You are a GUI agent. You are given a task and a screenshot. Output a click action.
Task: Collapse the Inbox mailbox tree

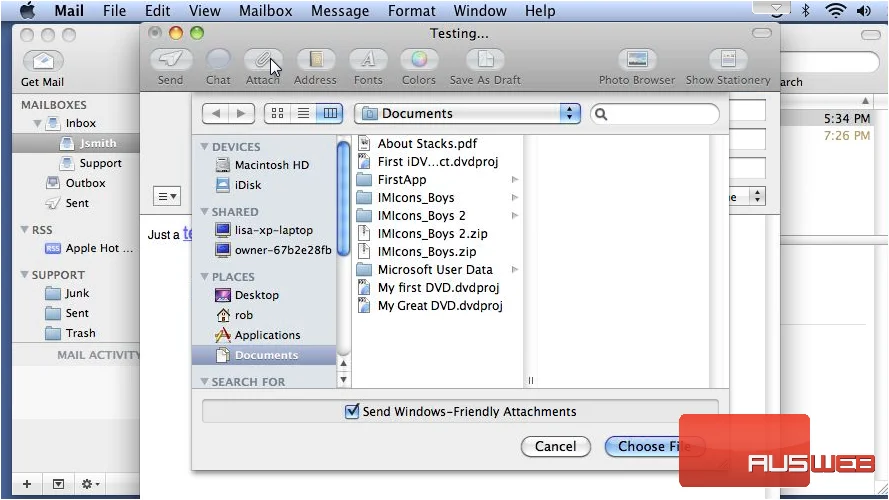click(37, 123)
